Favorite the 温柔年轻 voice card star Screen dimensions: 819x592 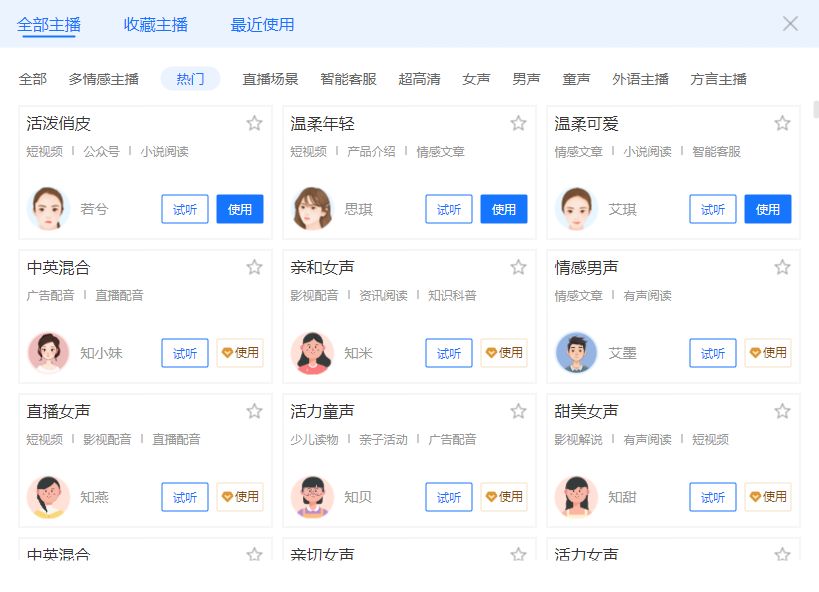[518, 123]
